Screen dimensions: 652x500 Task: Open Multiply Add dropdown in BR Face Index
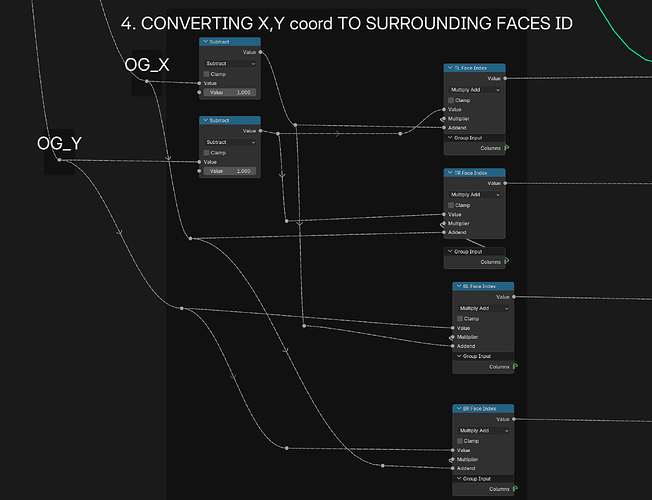(x=483, y=431)
